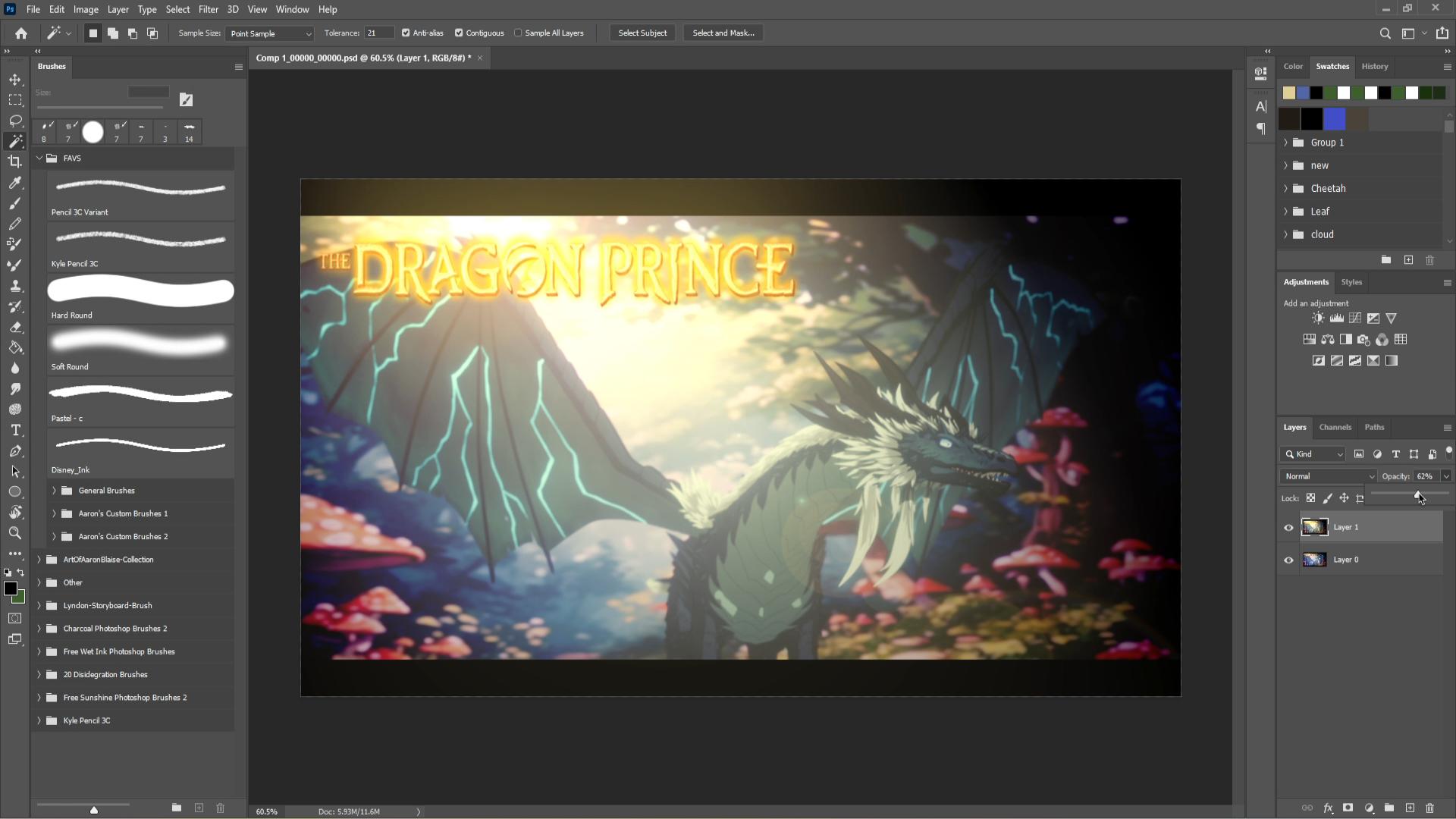Screen dimensions: 1456x819
Task: Click the Select and Mask button
Action: [723, 33]
